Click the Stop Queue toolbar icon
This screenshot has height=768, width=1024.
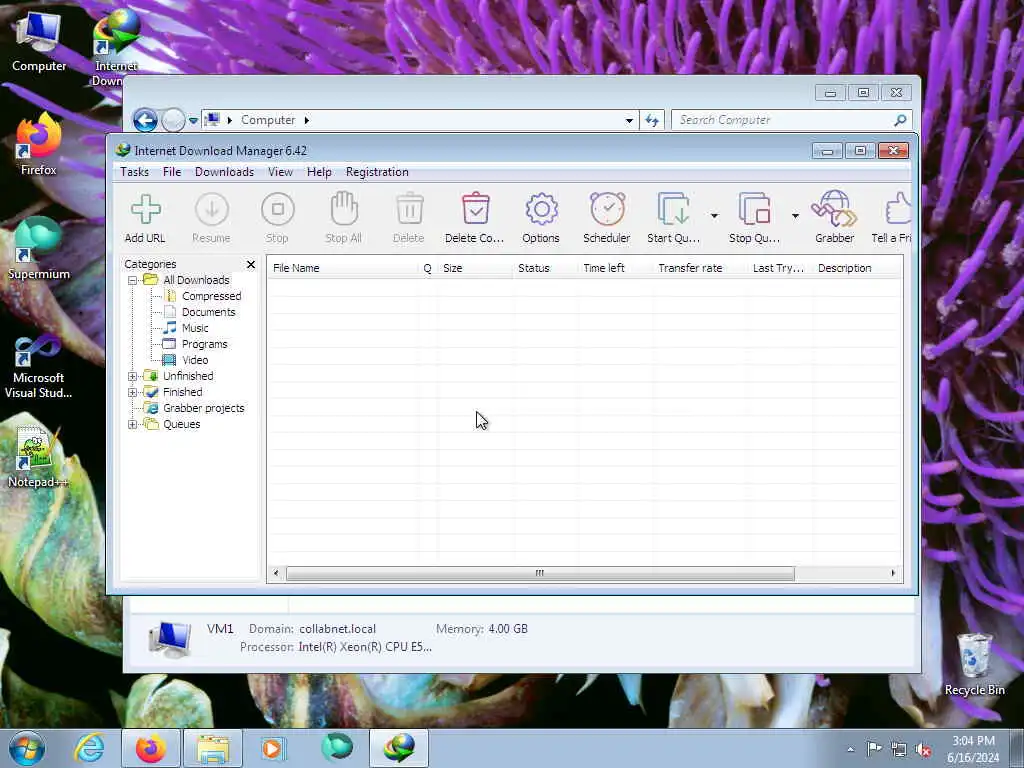pos(754,218)
